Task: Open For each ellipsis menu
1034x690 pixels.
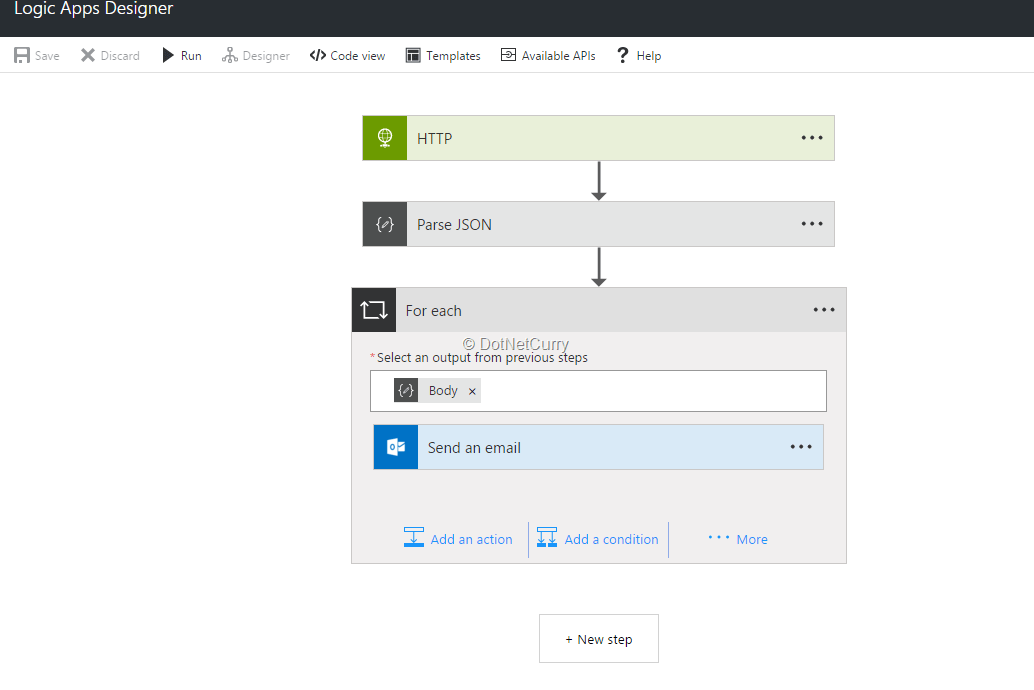Action: [x=824, y=309]
